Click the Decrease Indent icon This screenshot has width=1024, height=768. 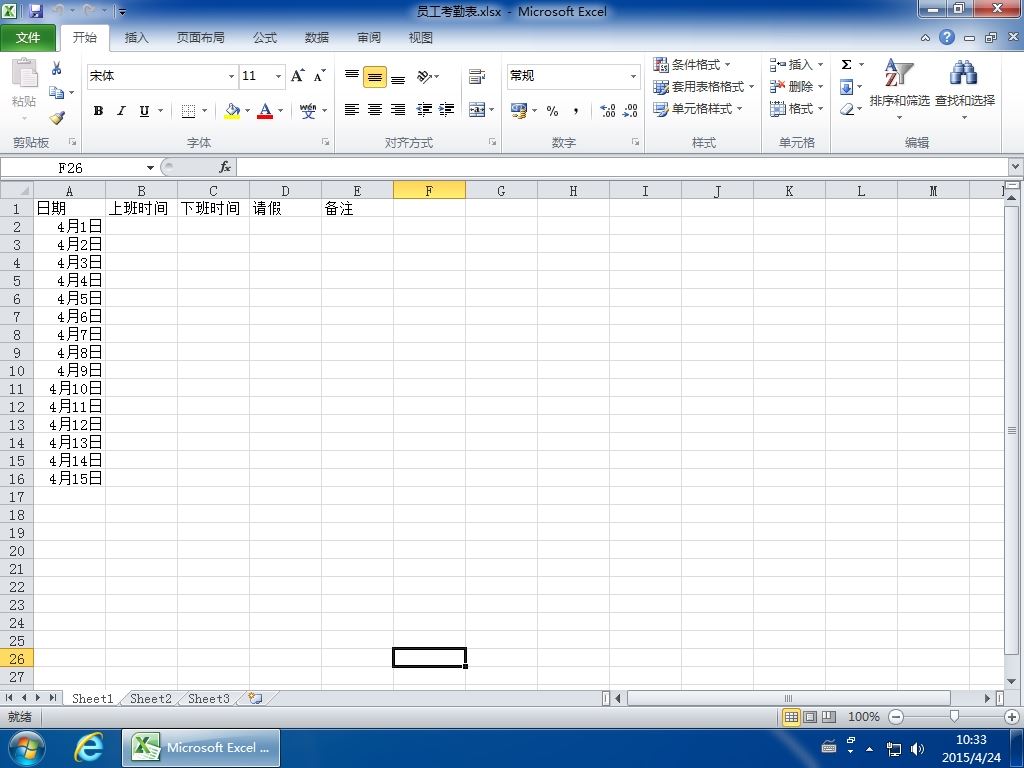coord(424,110)
